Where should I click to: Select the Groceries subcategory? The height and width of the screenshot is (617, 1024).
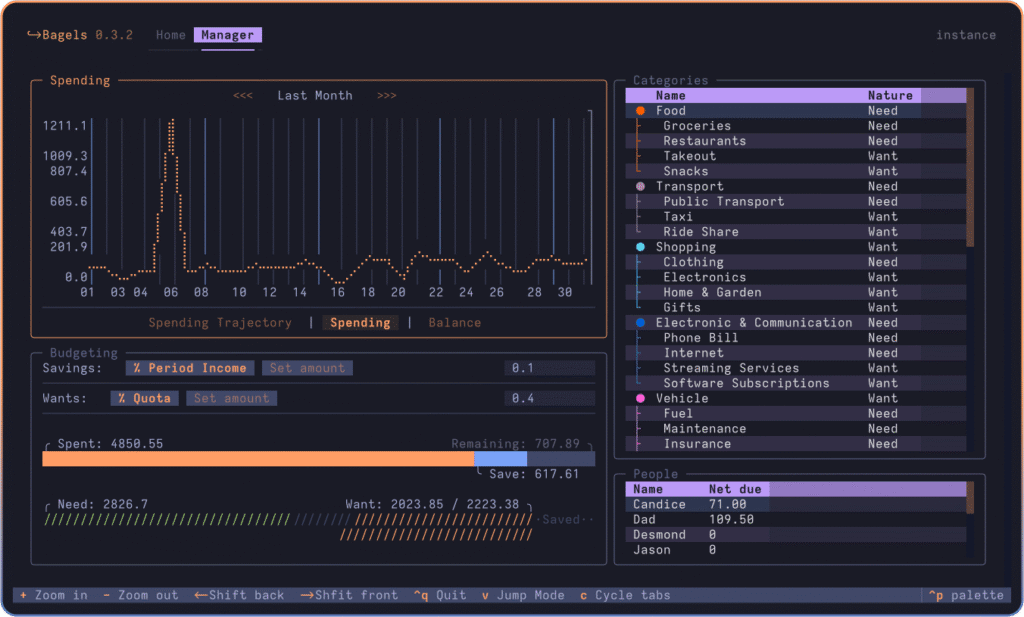coord(795,126)
